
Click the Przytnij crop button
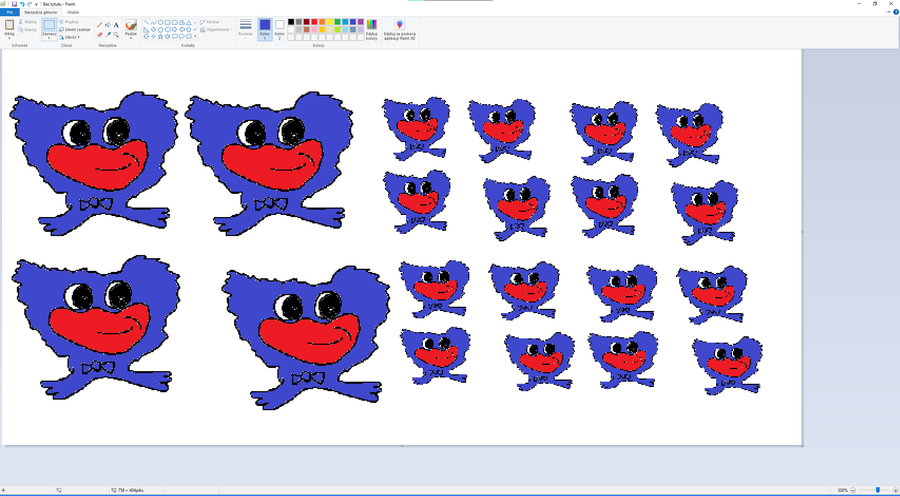tap(69, 22)
